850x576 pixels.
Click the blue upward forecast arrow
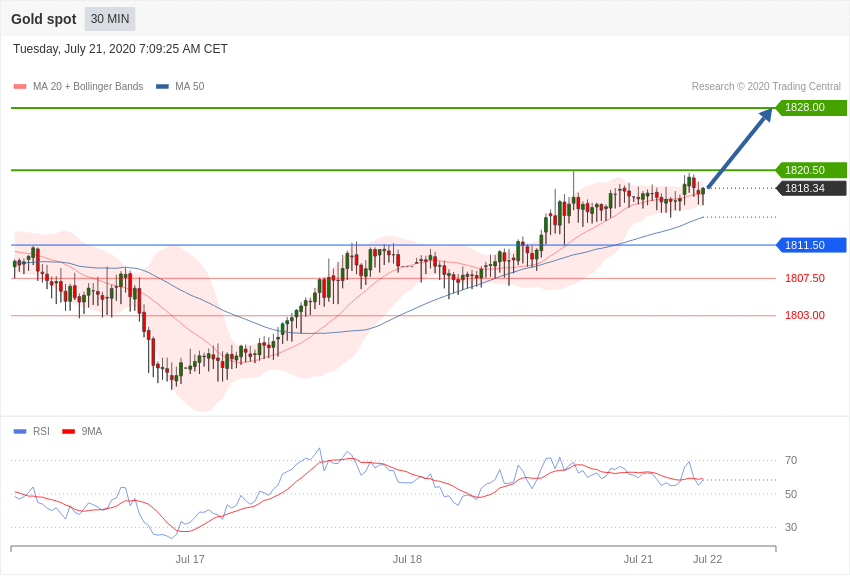click(x=740, y=148)
